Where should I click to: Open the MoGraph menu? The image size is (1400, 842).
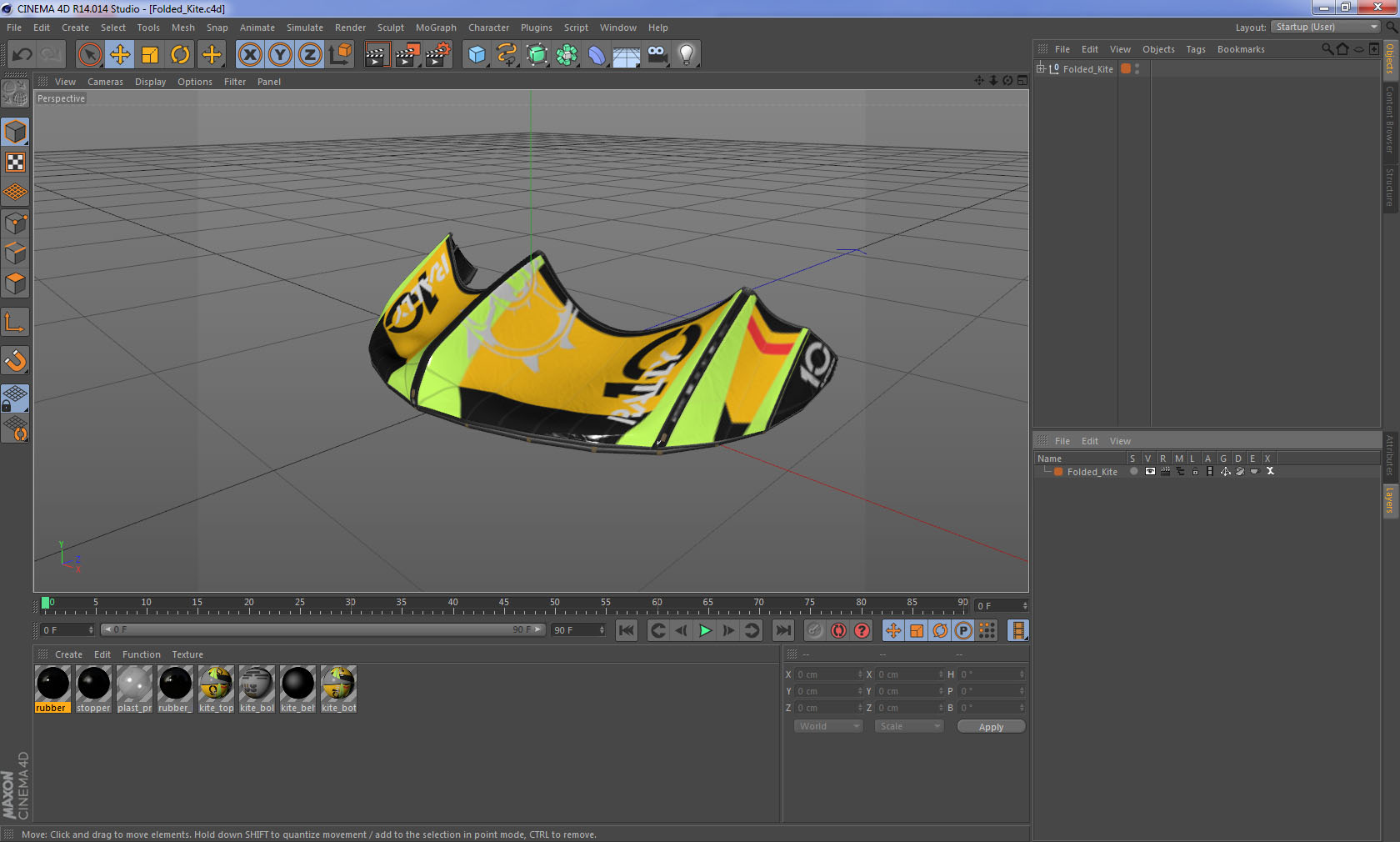click(x=436, y=28)
